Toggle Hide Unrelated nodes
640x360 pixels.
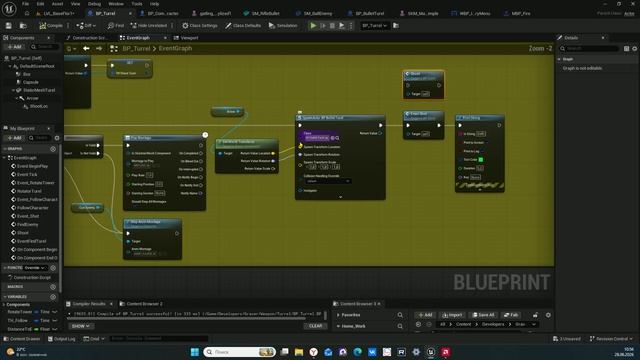coord(149,25)
